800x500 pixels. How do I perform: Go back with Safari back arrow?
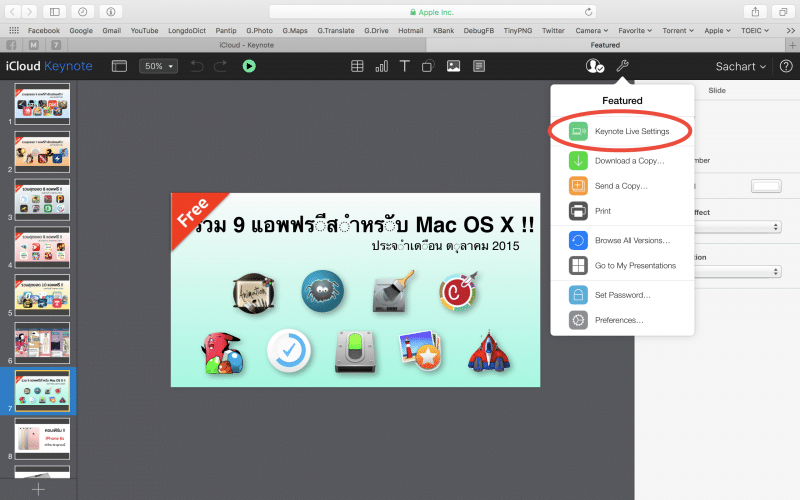[x=13, y=12]
